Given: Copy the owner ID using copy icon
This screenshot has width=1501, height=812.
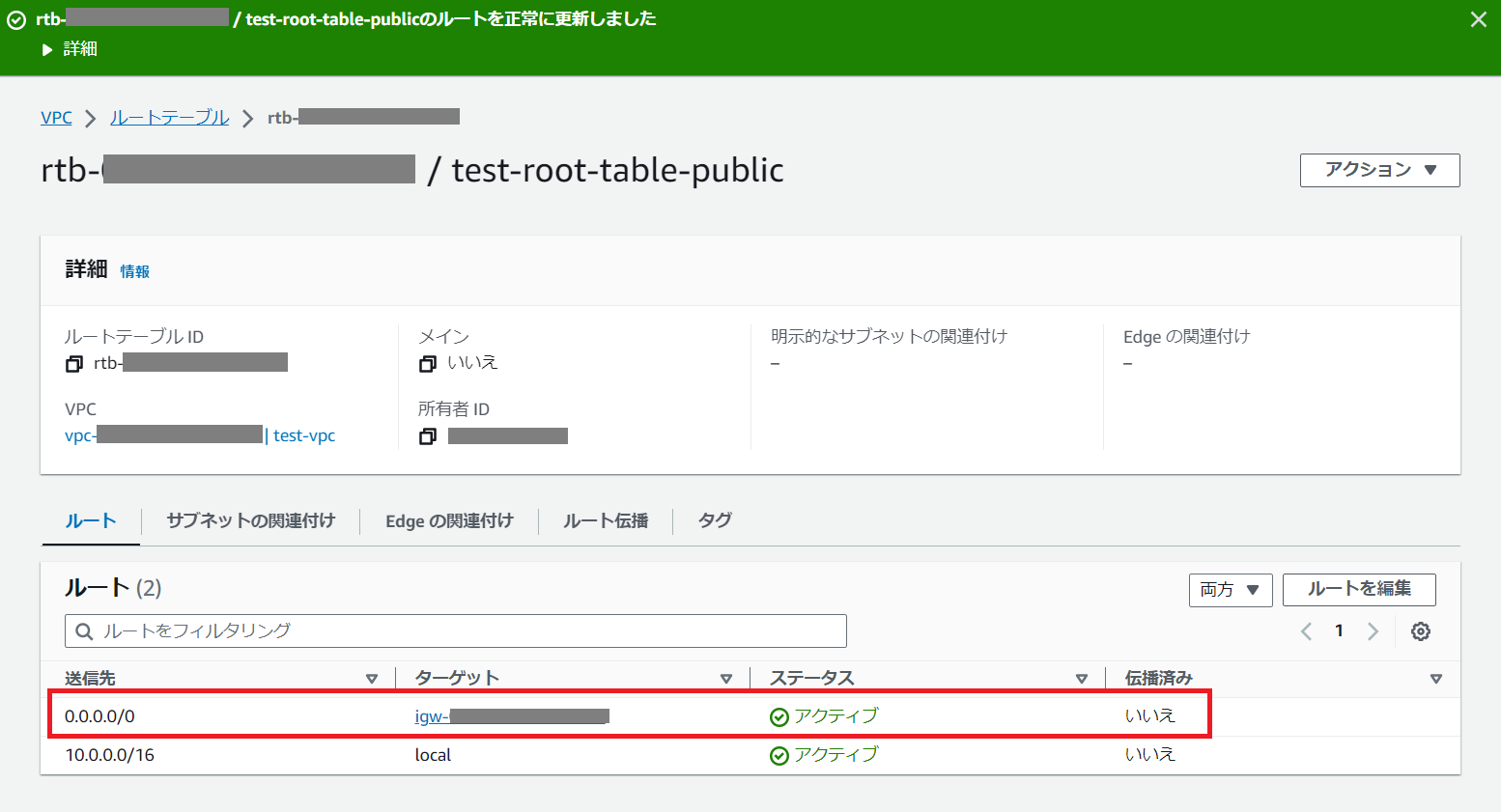Looking at the screenshot, I should click(428, 436).
